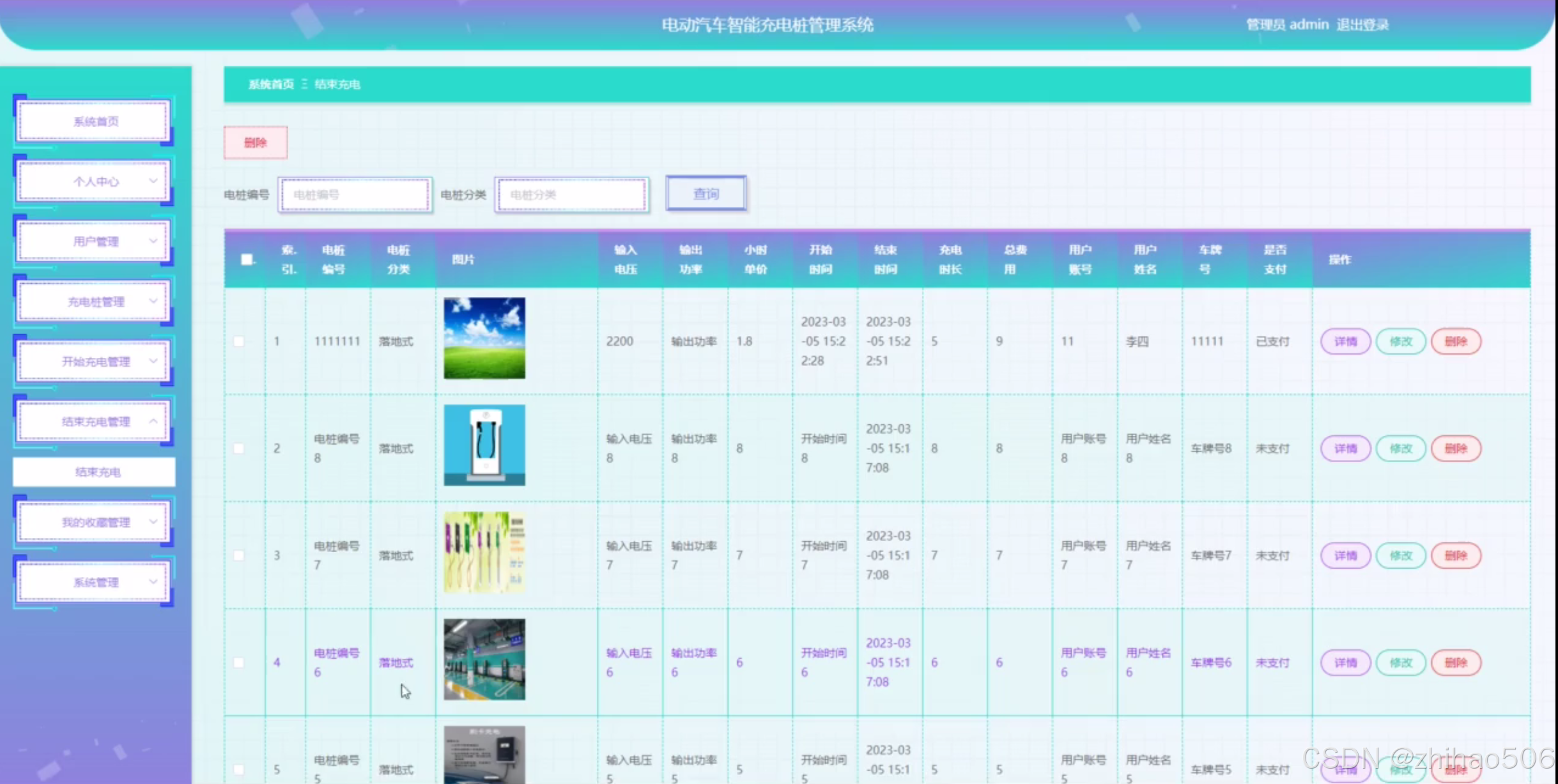
Task: Click 详情 button for row 1
Action: point(1345,341)
